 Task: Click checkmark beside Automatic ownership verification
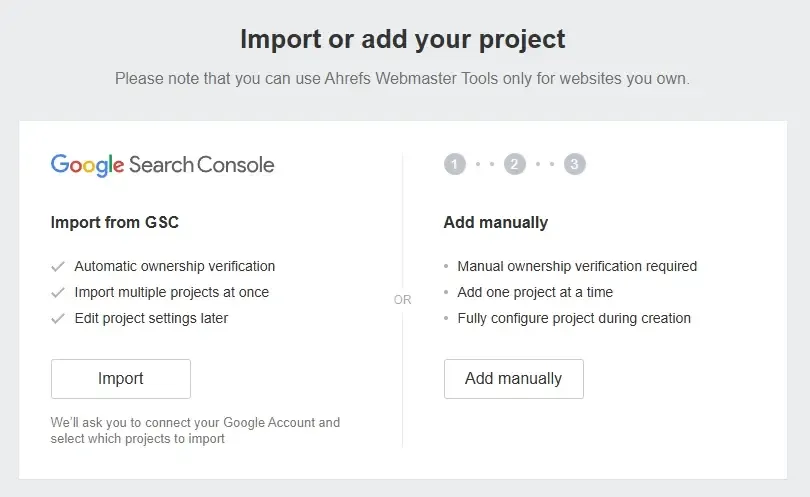[58, 266]
